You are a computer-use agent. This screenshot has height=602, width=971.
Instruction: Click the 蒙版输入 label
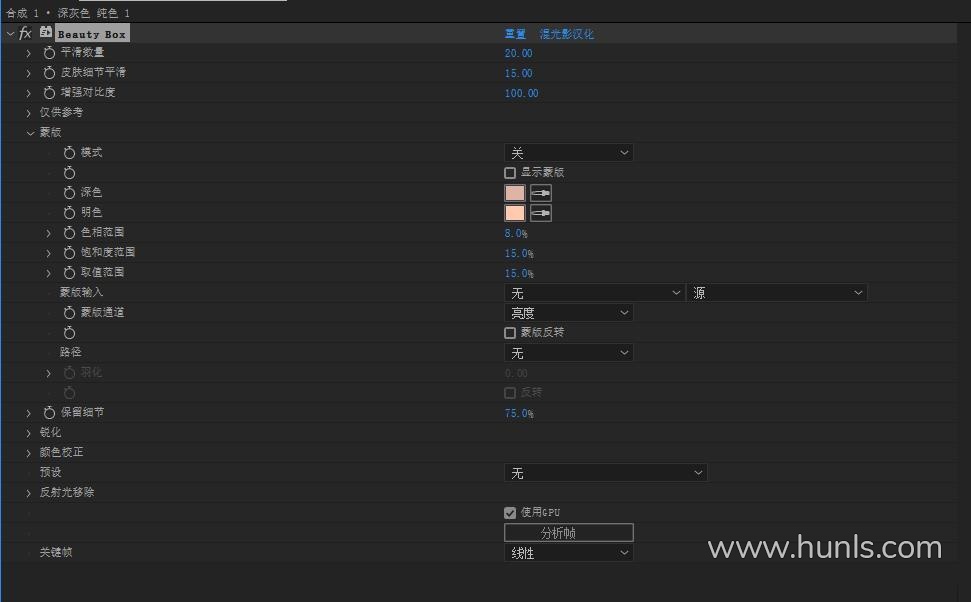pos(81,292)
